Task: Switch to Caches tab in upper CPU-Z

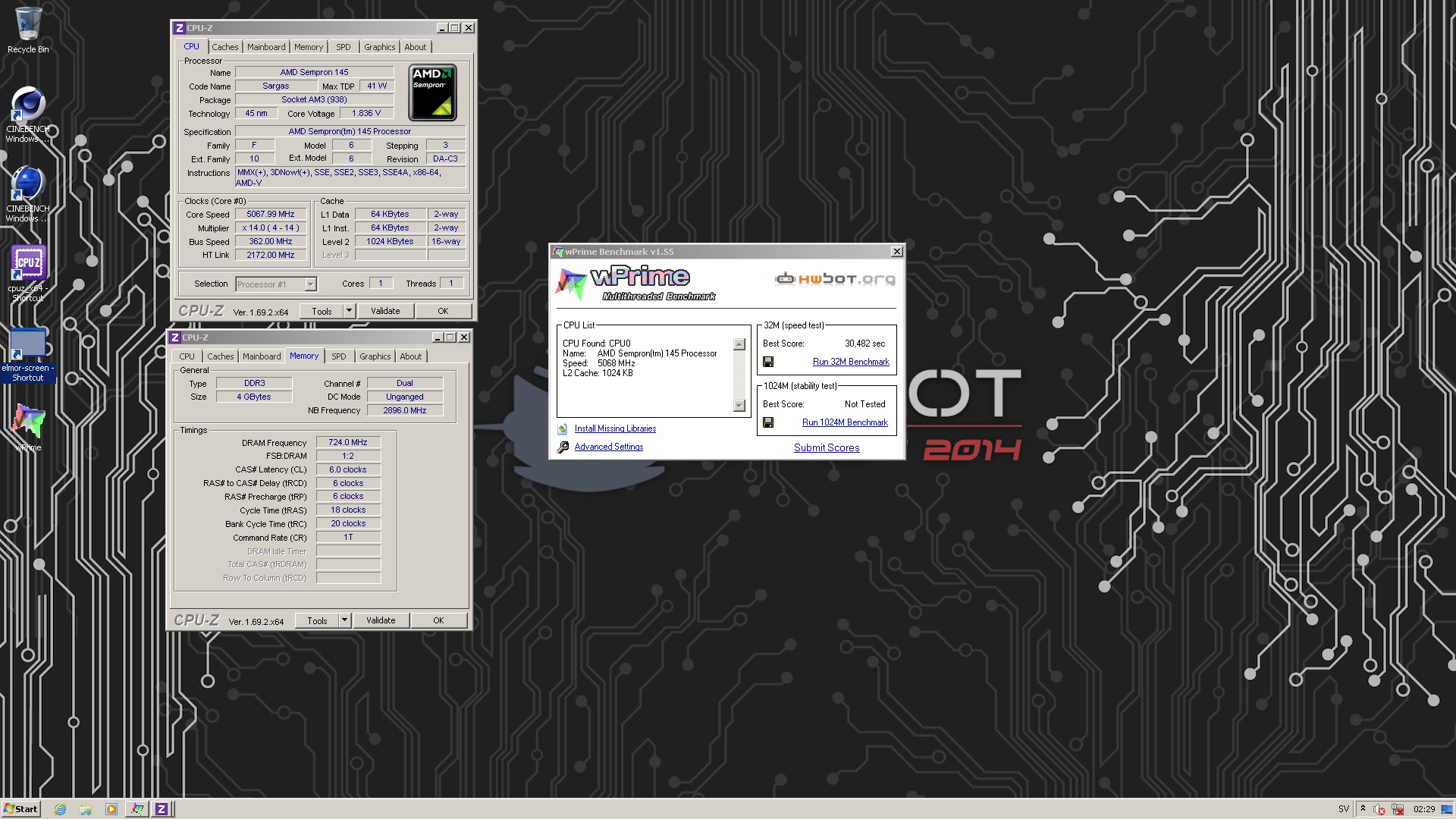Action: (x=225, y=47)
